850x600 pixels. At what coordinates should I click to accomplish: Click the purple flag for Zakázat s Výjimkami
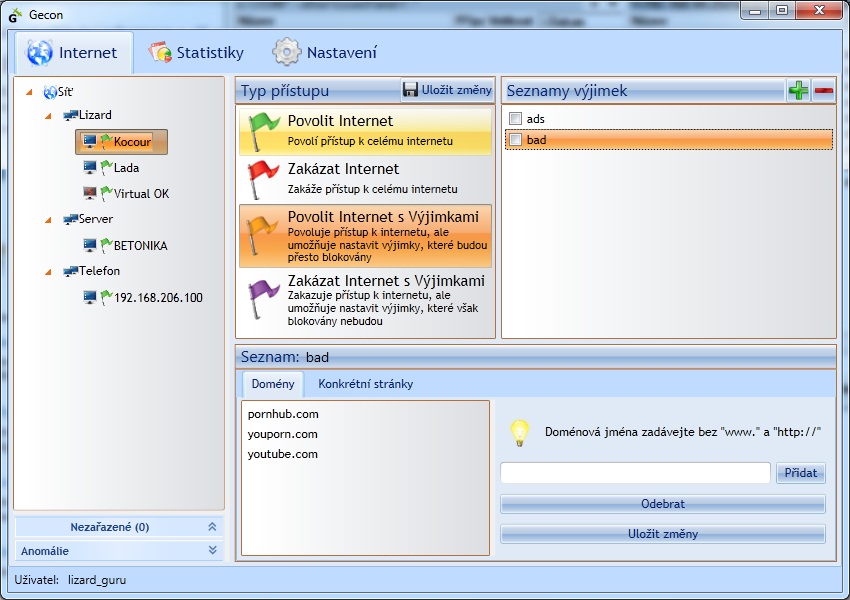(x=262, y=299)
